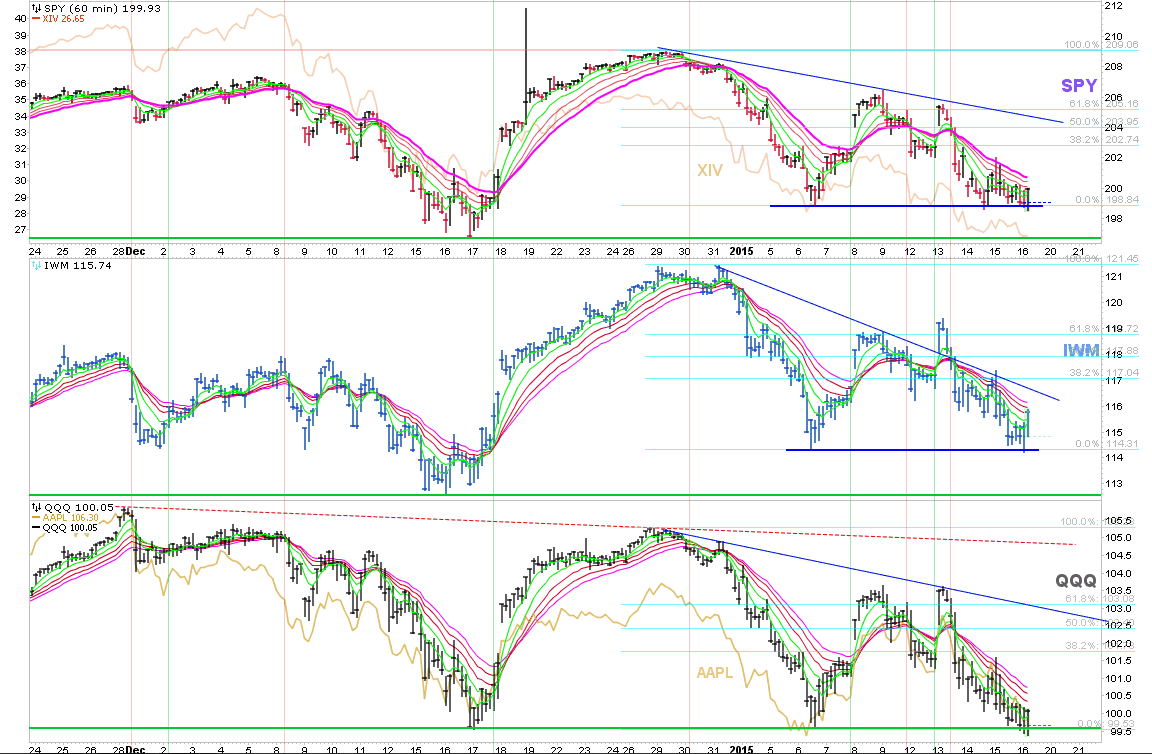The width and height of the screenshot is (1152, 754).
Task: Click the 50.0% 203.95 Fibonacci label
Action: click(x=1104, y=121)
